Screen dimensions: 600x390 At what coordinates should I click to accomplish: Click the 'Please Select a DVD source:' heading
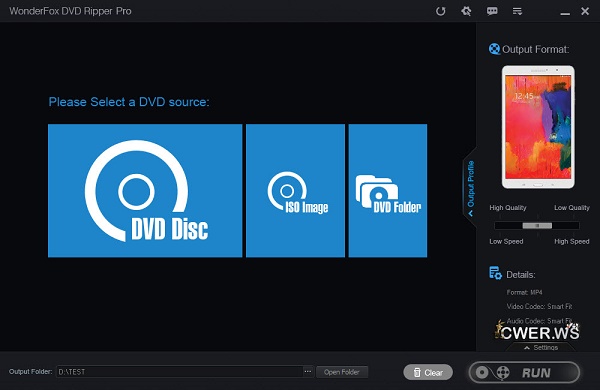click(129, 102)
